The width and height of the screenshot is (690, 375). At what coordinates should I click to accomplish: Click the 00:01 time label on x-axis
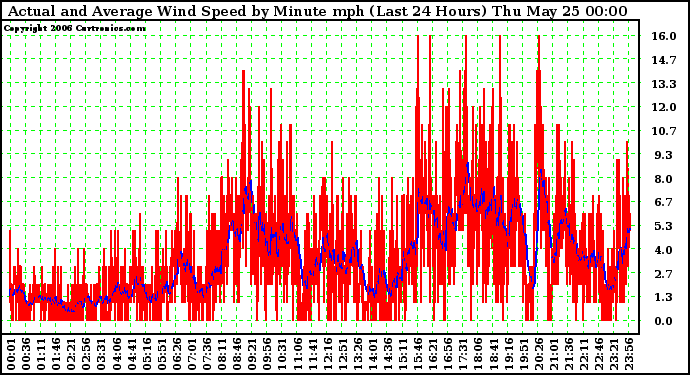click(x=11, y=354)
